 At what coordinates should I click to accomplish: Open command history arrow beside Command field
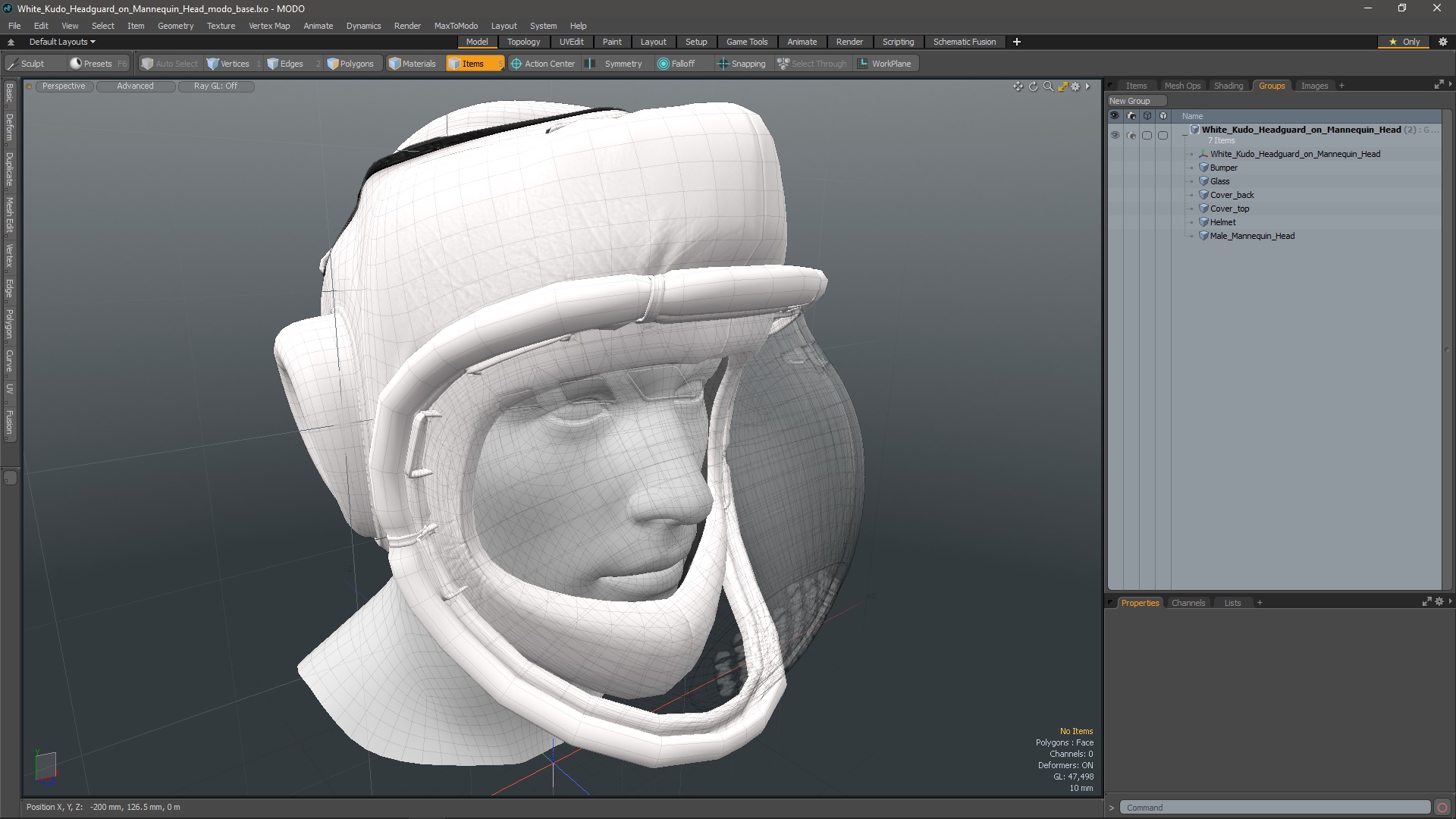1112,808
